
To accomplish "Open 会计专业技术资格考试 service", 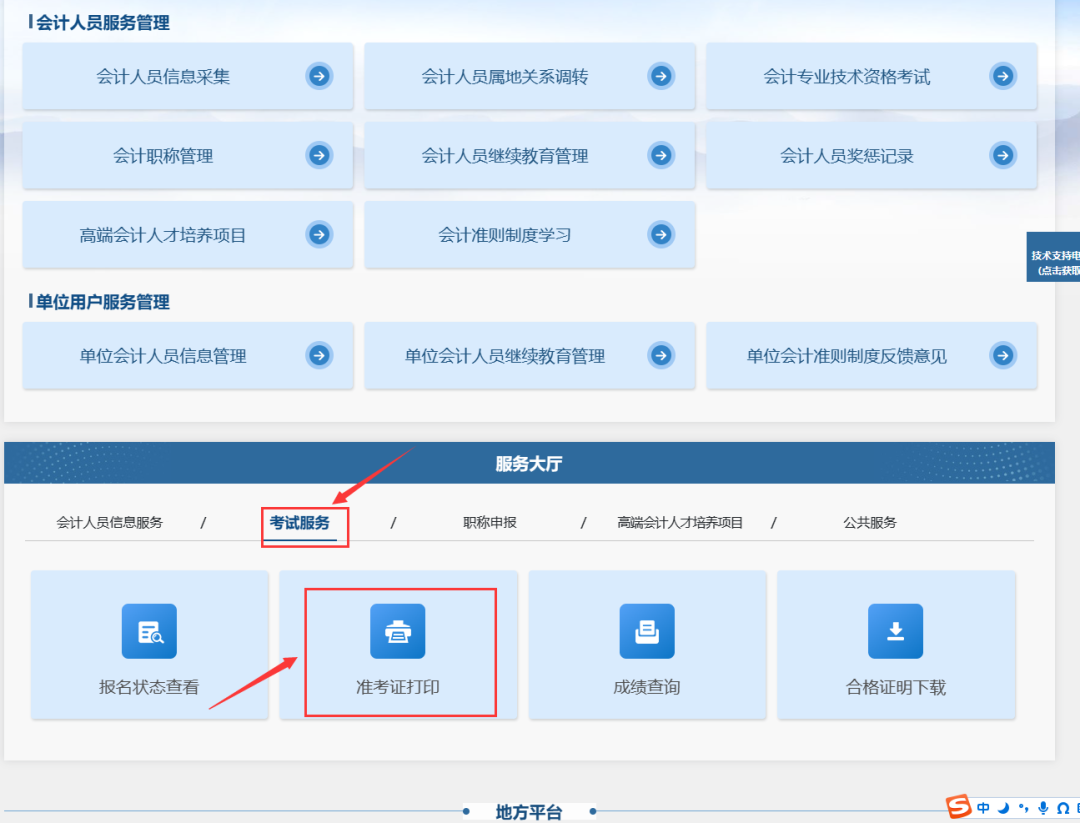I will click(x=871, y=76).
